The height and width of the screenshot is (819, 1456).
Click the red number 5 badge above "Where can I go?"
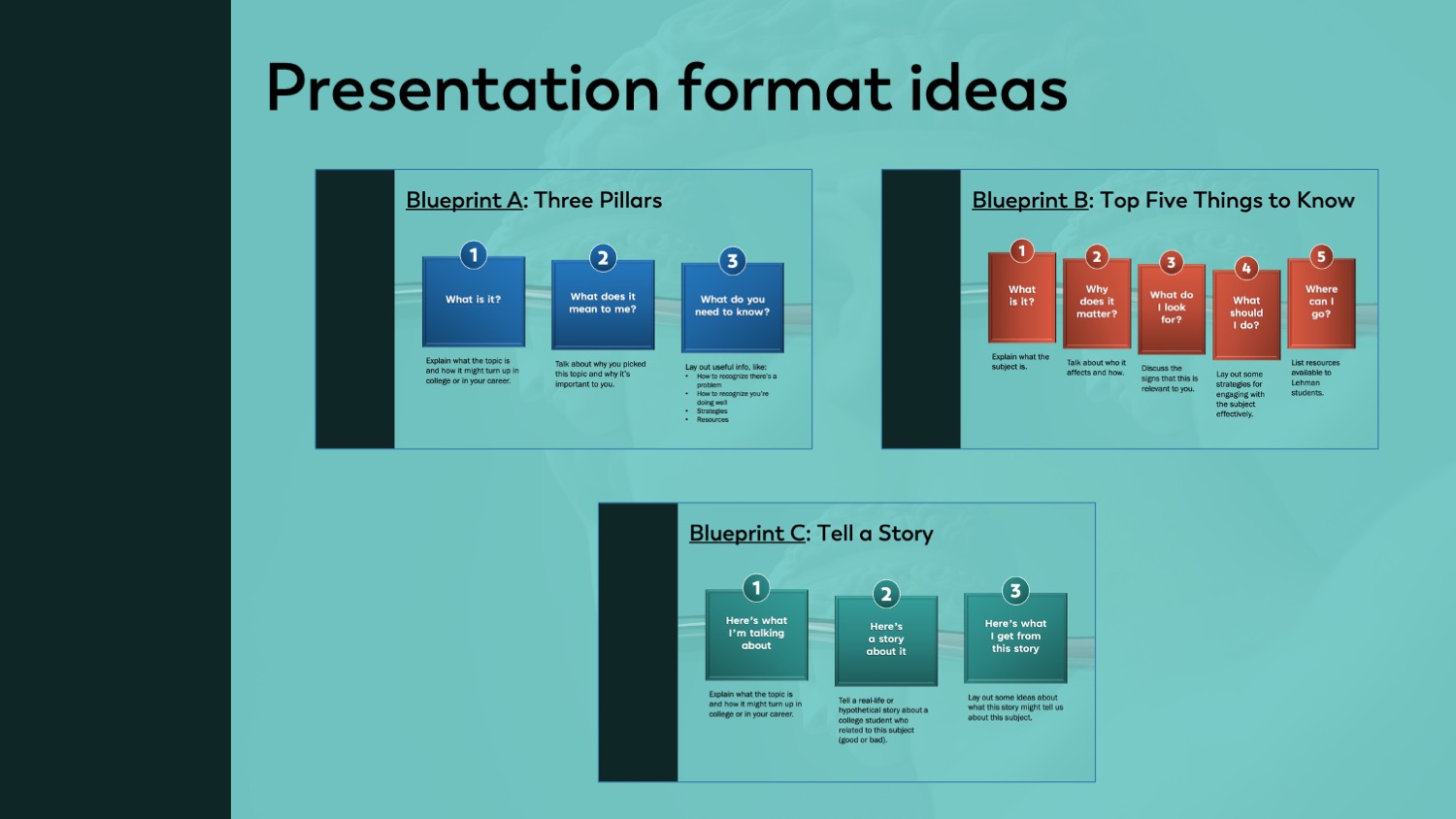(x=1321, y=256)
